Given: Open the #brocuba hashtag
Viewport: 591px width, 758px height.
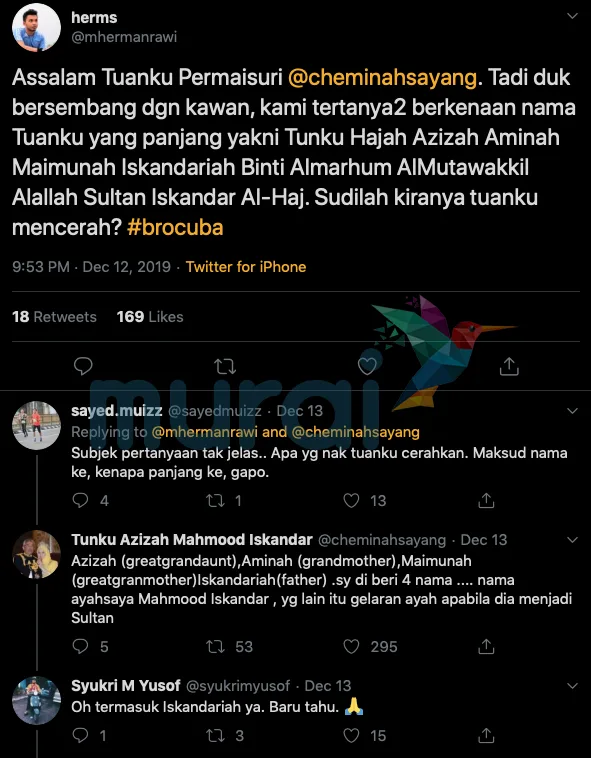Looking at the screenshot, I should (x=175, y=227).
